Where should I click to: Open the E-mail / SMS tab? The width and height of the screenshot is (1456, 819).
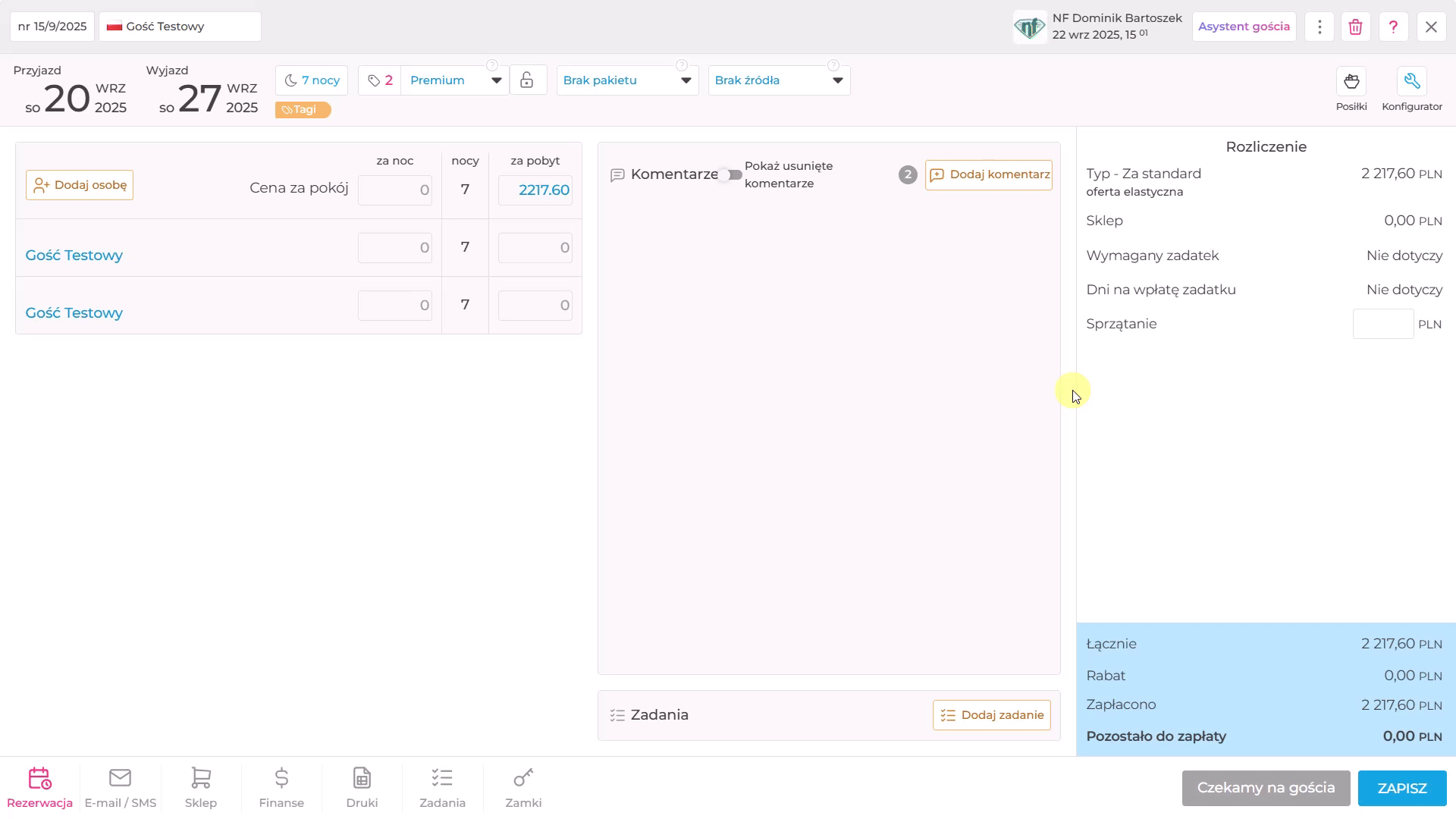(x=121, y=788)
